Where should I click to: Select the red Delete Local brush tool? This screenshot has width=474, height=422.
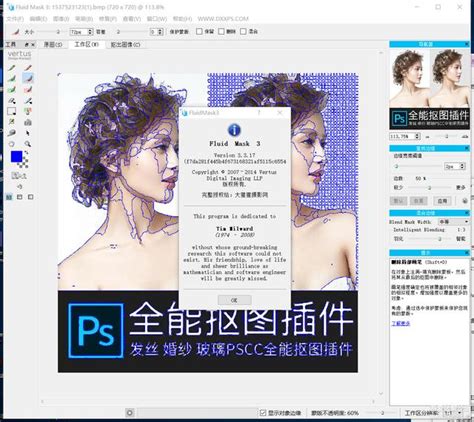tap(28, 68)
